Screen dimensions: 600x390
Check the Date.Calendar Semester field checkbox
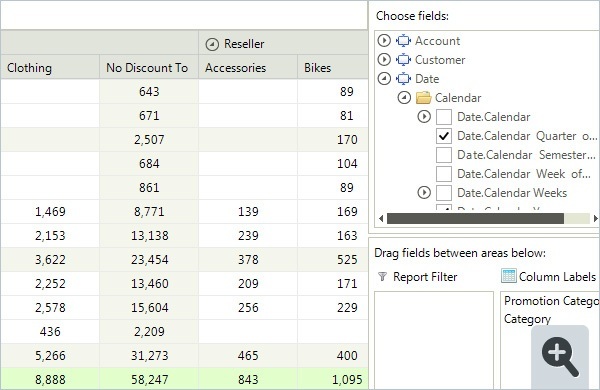tap(444, 155)
